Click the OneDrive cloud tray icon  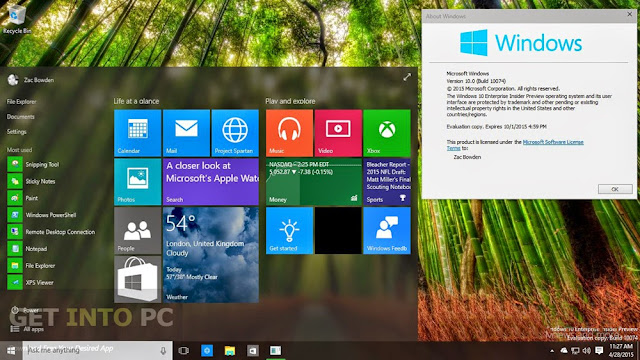tap(564, 351)
